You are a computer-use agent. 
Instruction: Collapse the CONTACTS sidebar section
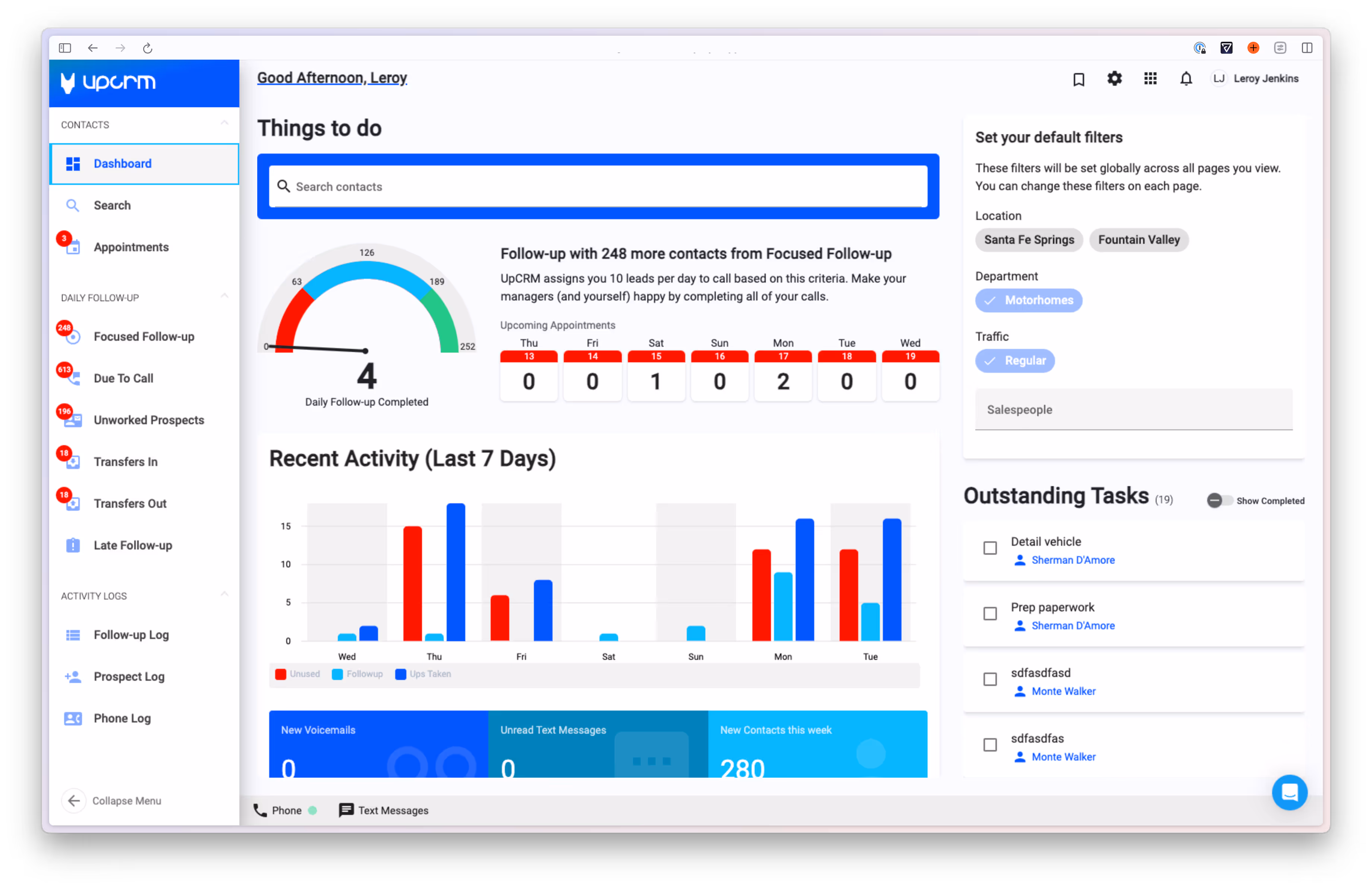point(224,123)
